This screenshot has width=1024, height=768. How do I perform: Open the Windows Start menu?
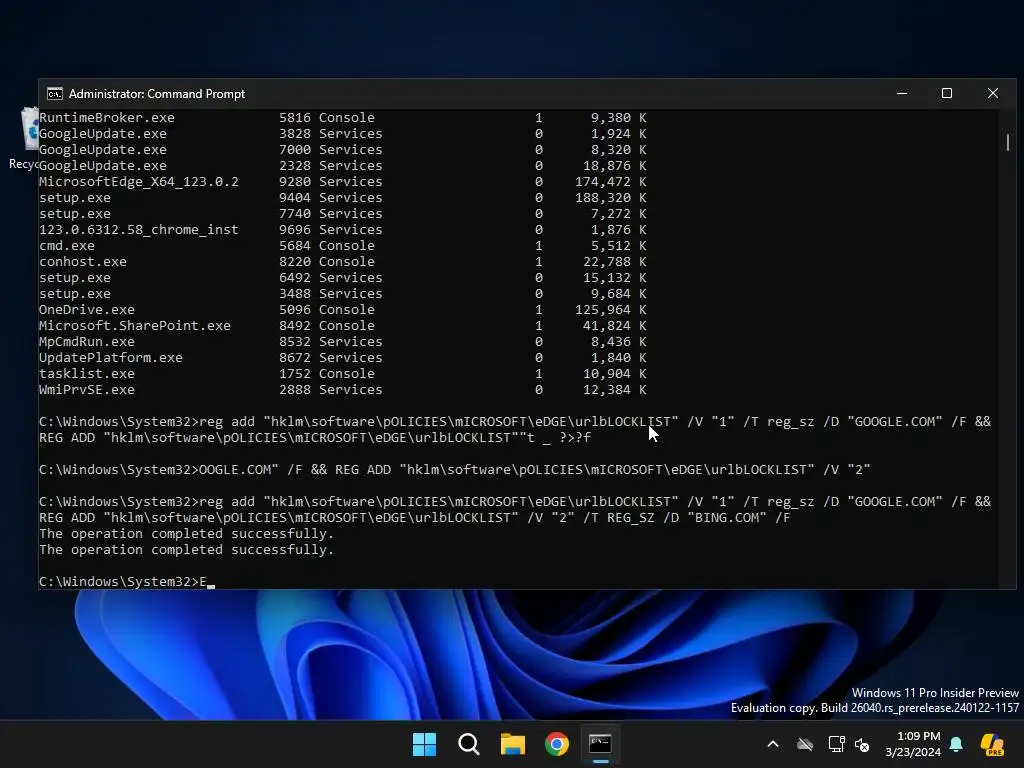click(424, 744)
